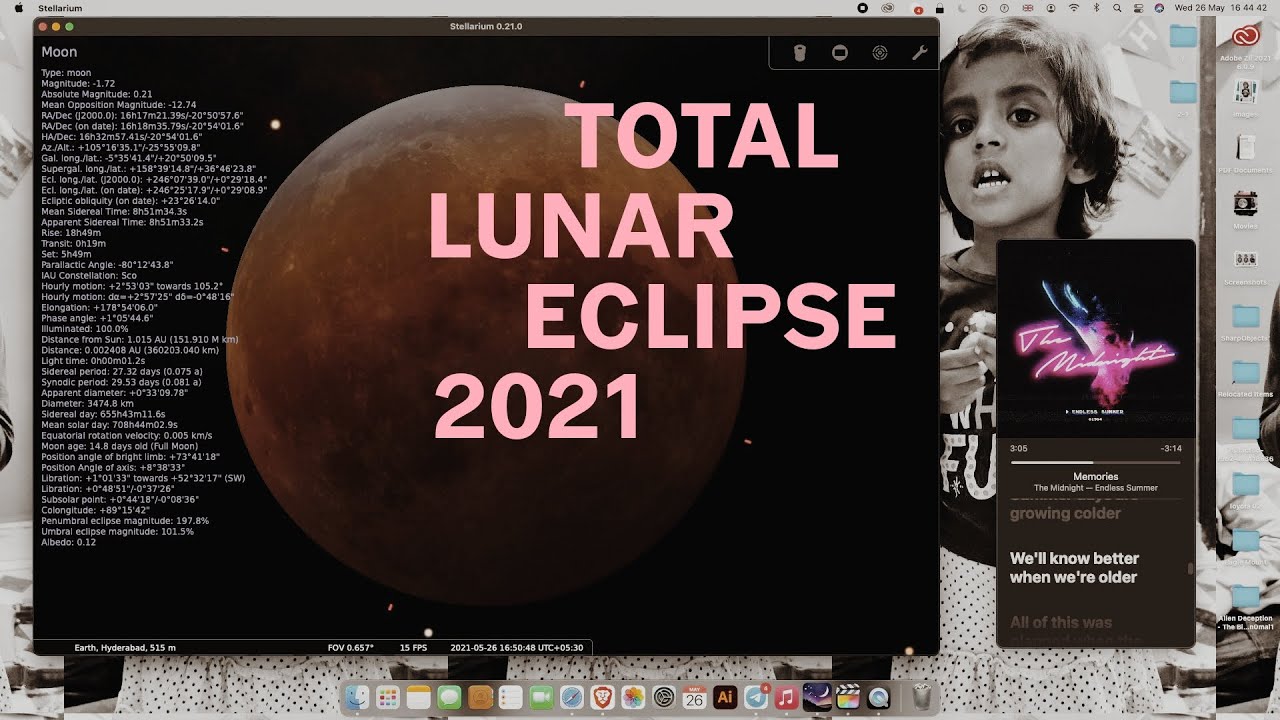Launch Adobe Illustrator from dock
The image size is (1280, 720).
725,697
